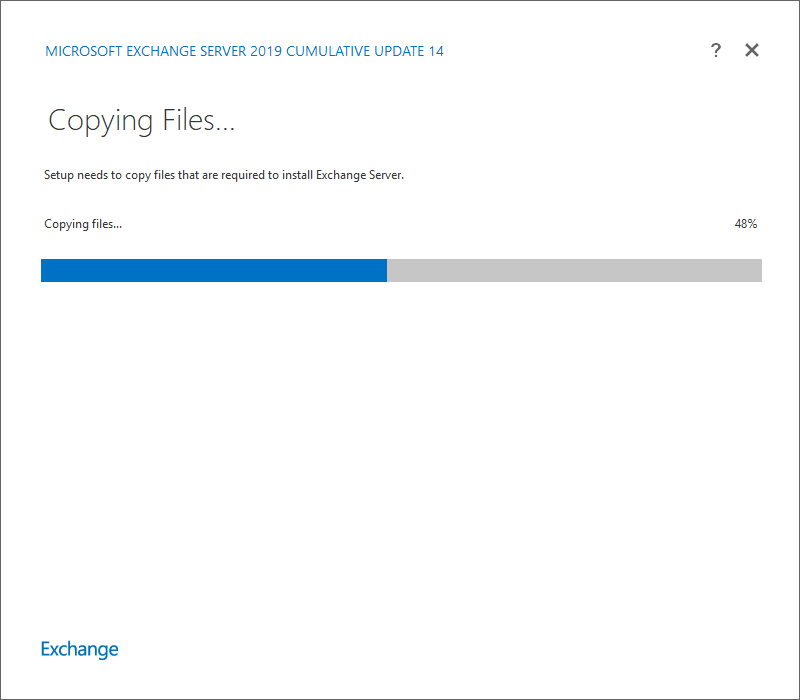Click the Exchange logo at bottom left

[x=79, y=649]
